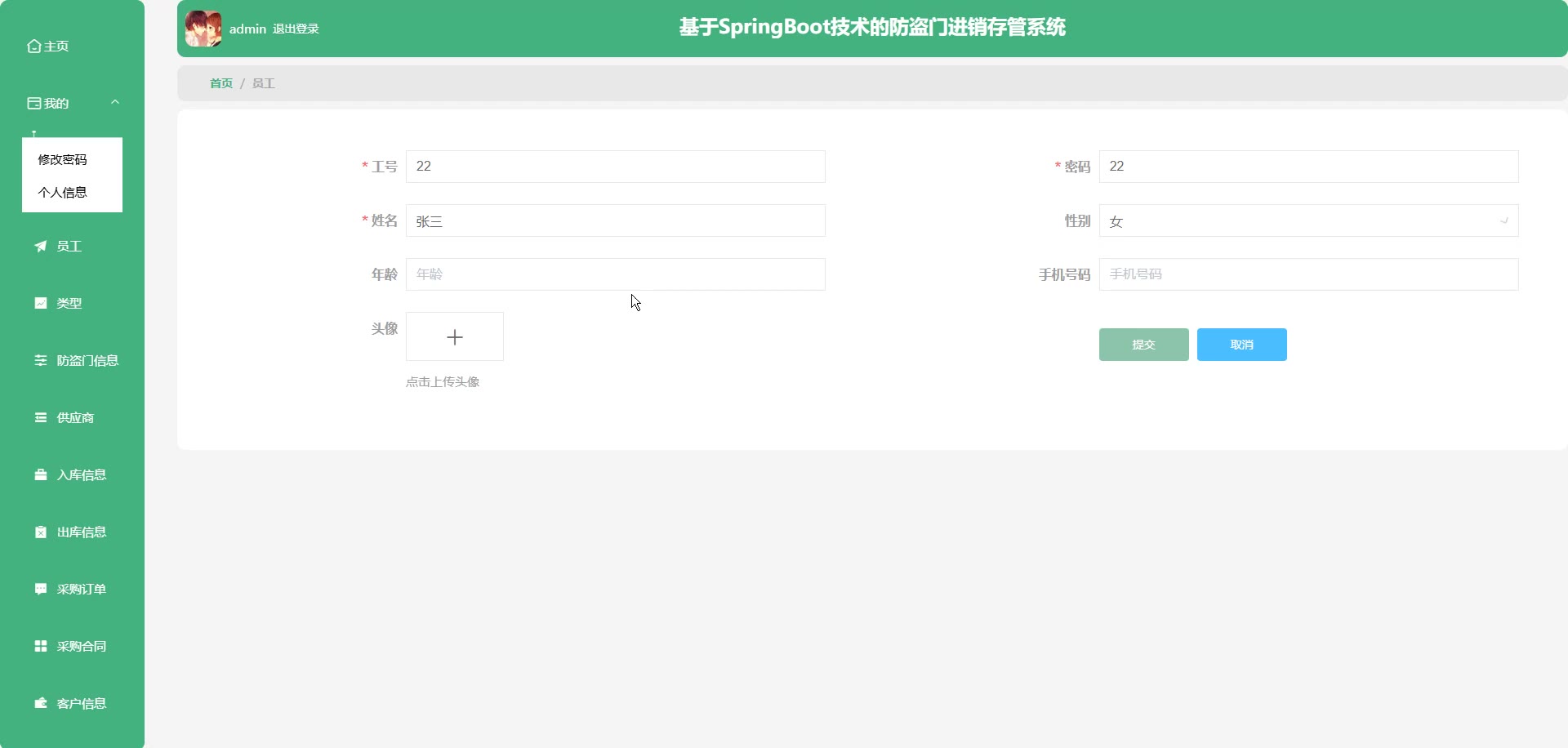
Task: Focus the 年龄 input field
Action: (616, 274)
